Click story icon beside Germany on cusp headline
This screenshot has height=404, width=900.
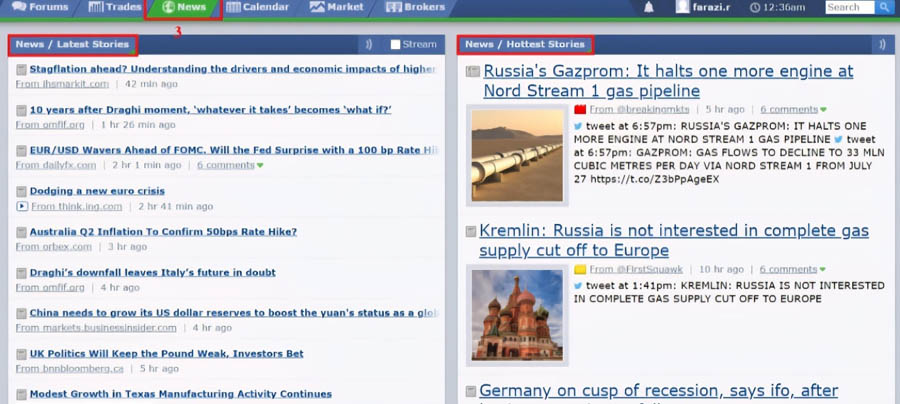tap(471, 391)
